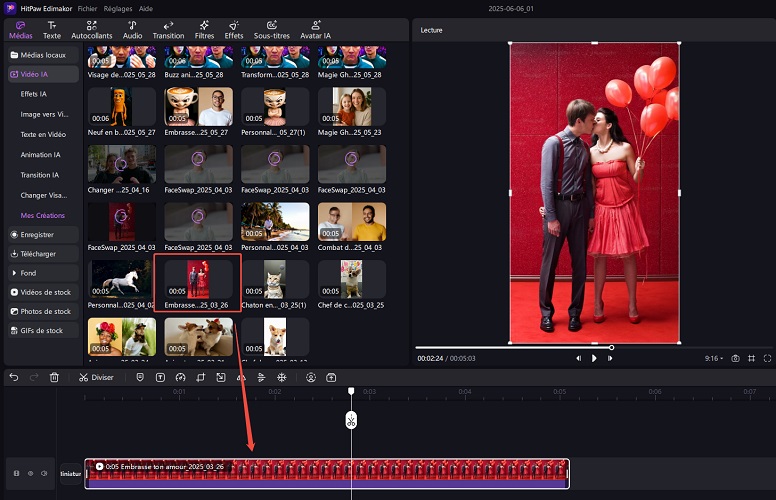Open the Avatar IA tab
The height and width of the screenshot is (500, 776).
click(315, 30)
